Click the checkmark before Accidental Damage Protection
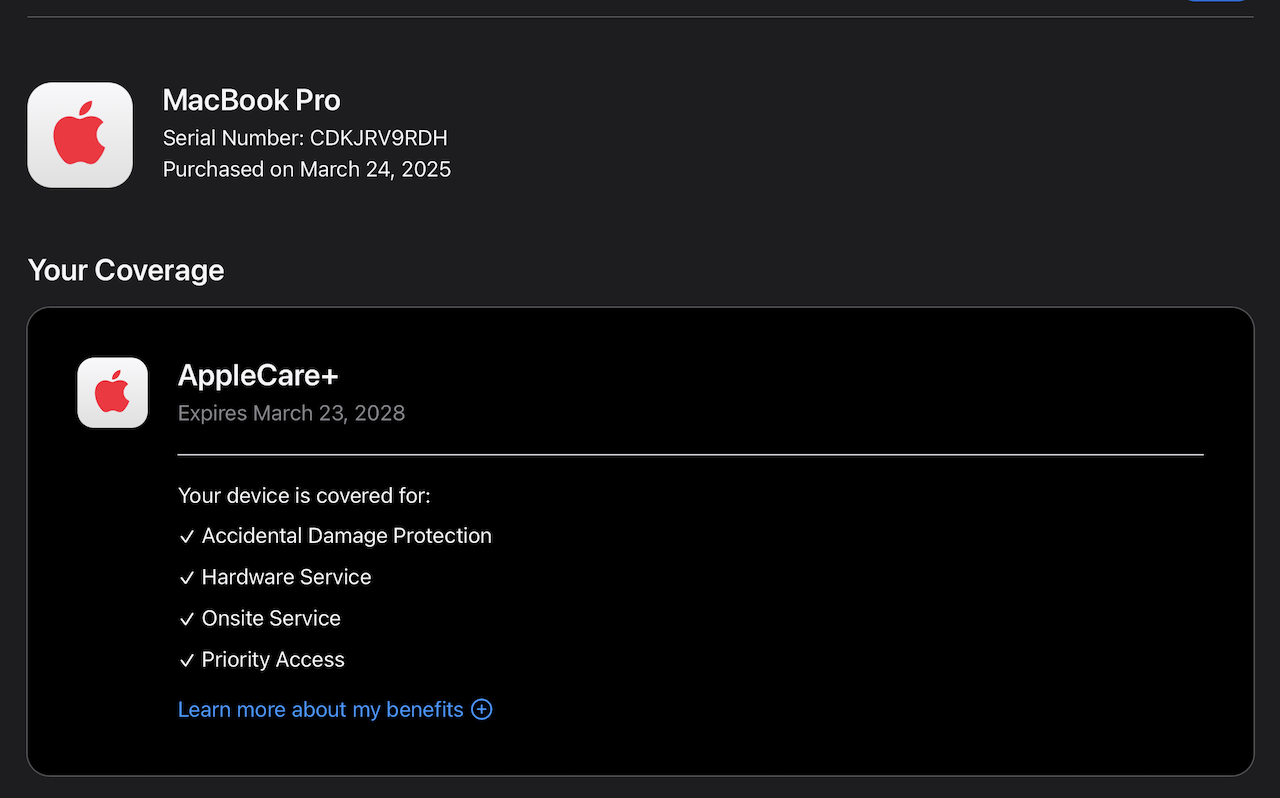The height and width of the screenshot is (798, 1280). tap(186, 537)
